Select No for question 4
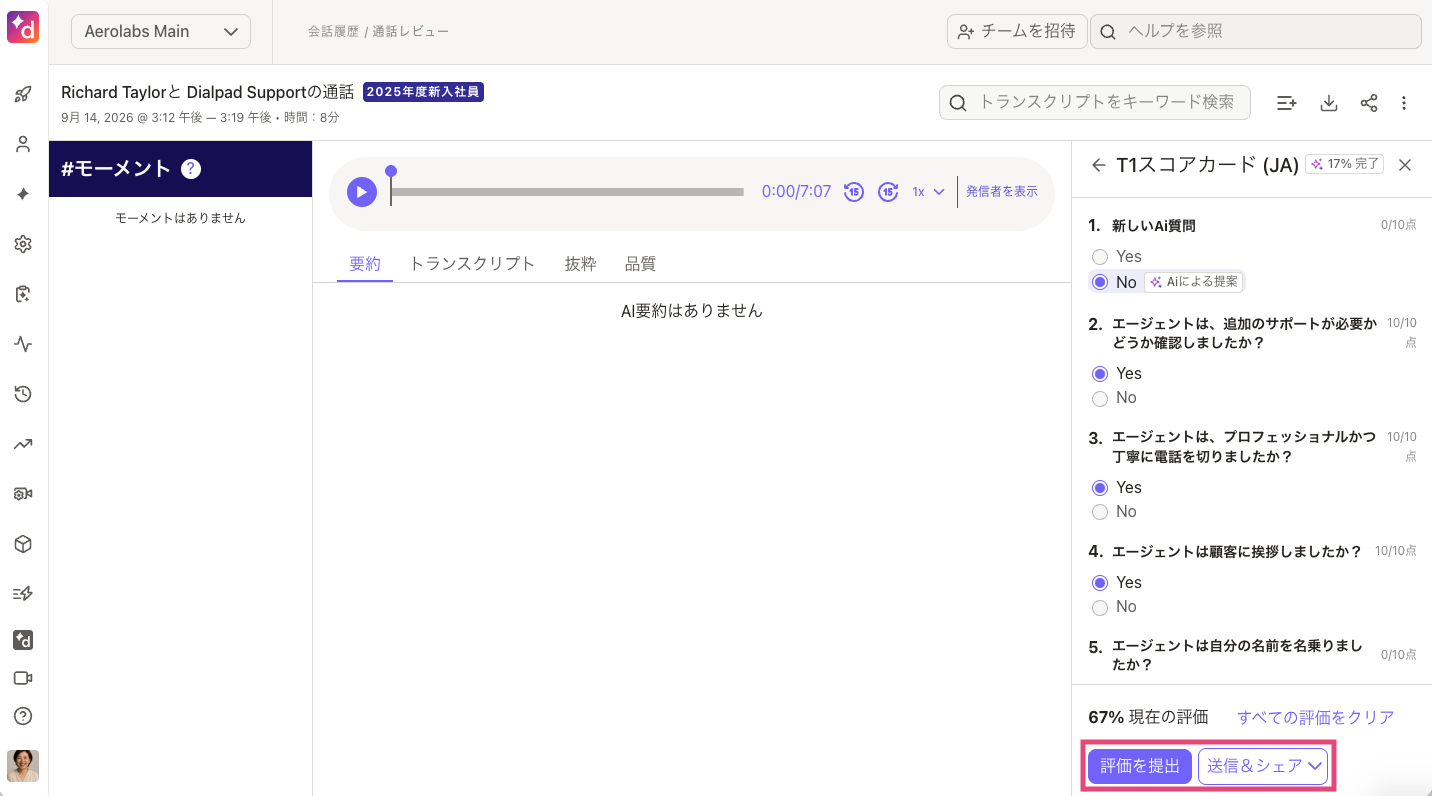The height and width of the screenshot is (796, 1432). tap(1100, 607)
